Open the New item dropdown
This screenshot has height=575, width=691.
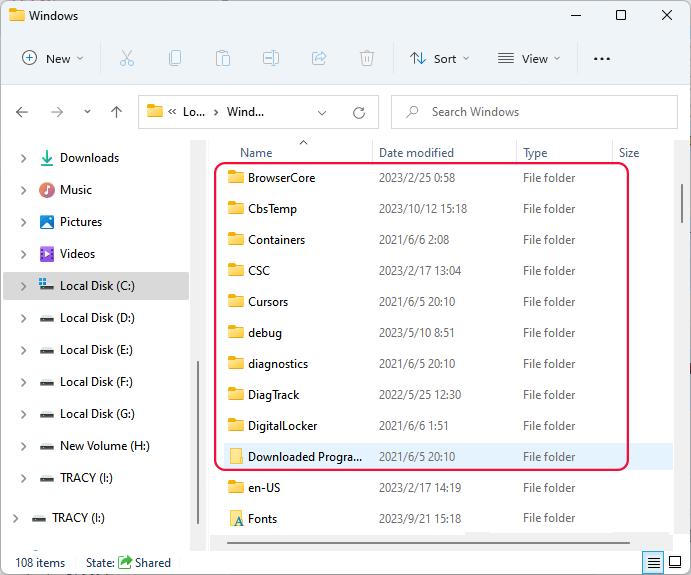coord(52,58)
